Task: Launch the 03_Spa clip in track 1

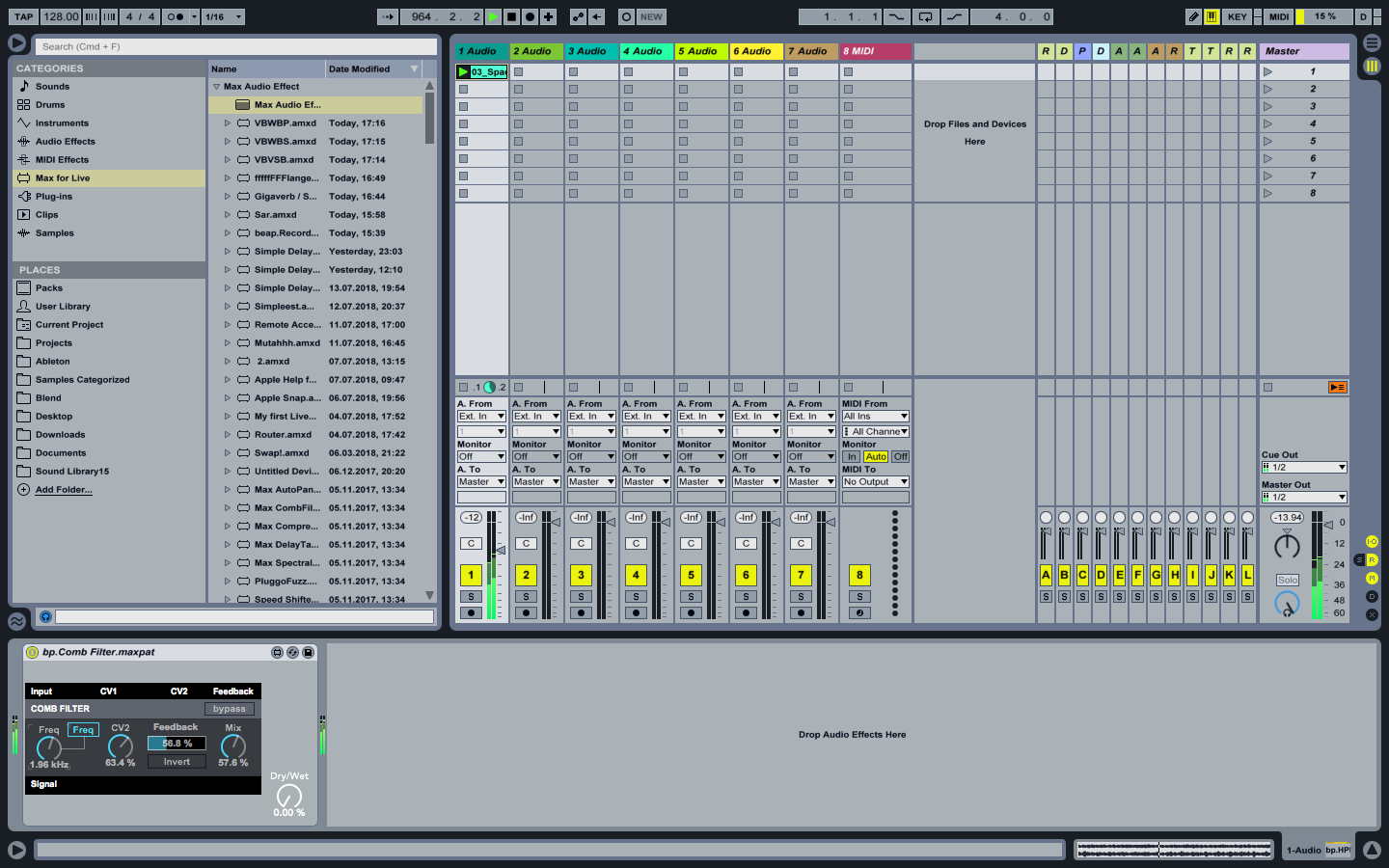Action: (464, 72)
